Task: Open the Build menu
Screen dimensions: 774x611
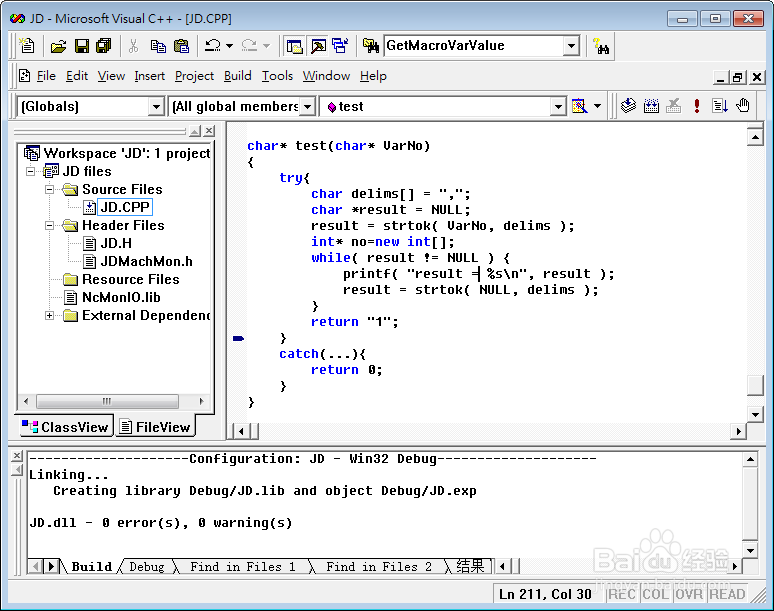Action: (237, 76)
